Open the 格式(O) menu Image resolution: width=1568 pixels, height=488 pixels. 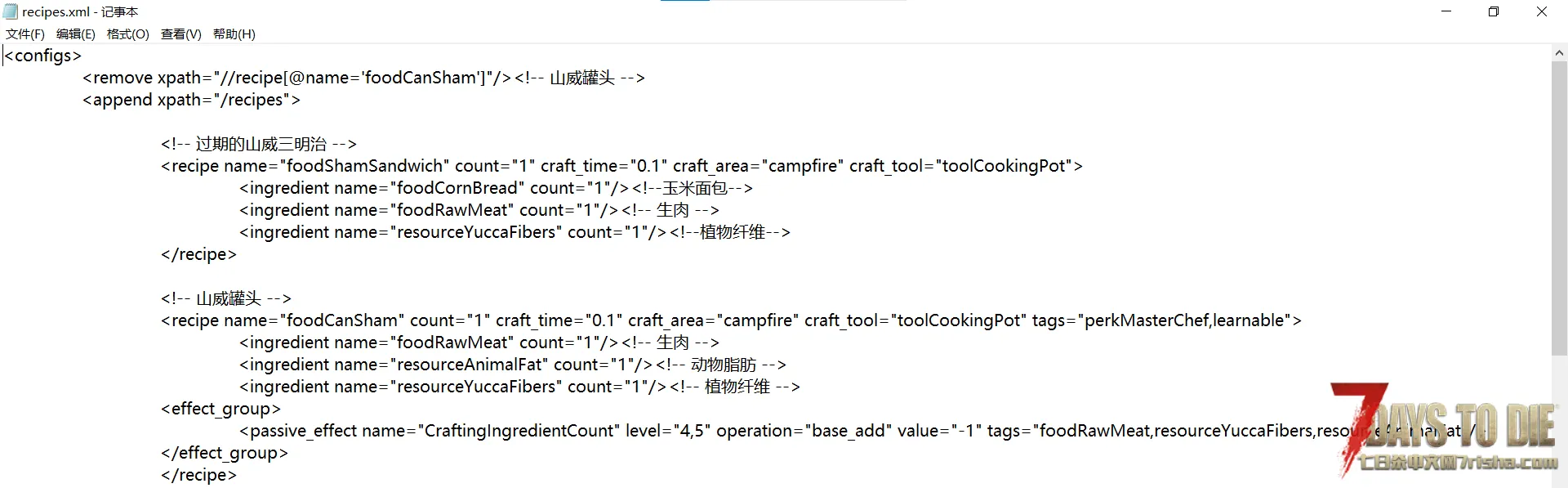point(127,34)
